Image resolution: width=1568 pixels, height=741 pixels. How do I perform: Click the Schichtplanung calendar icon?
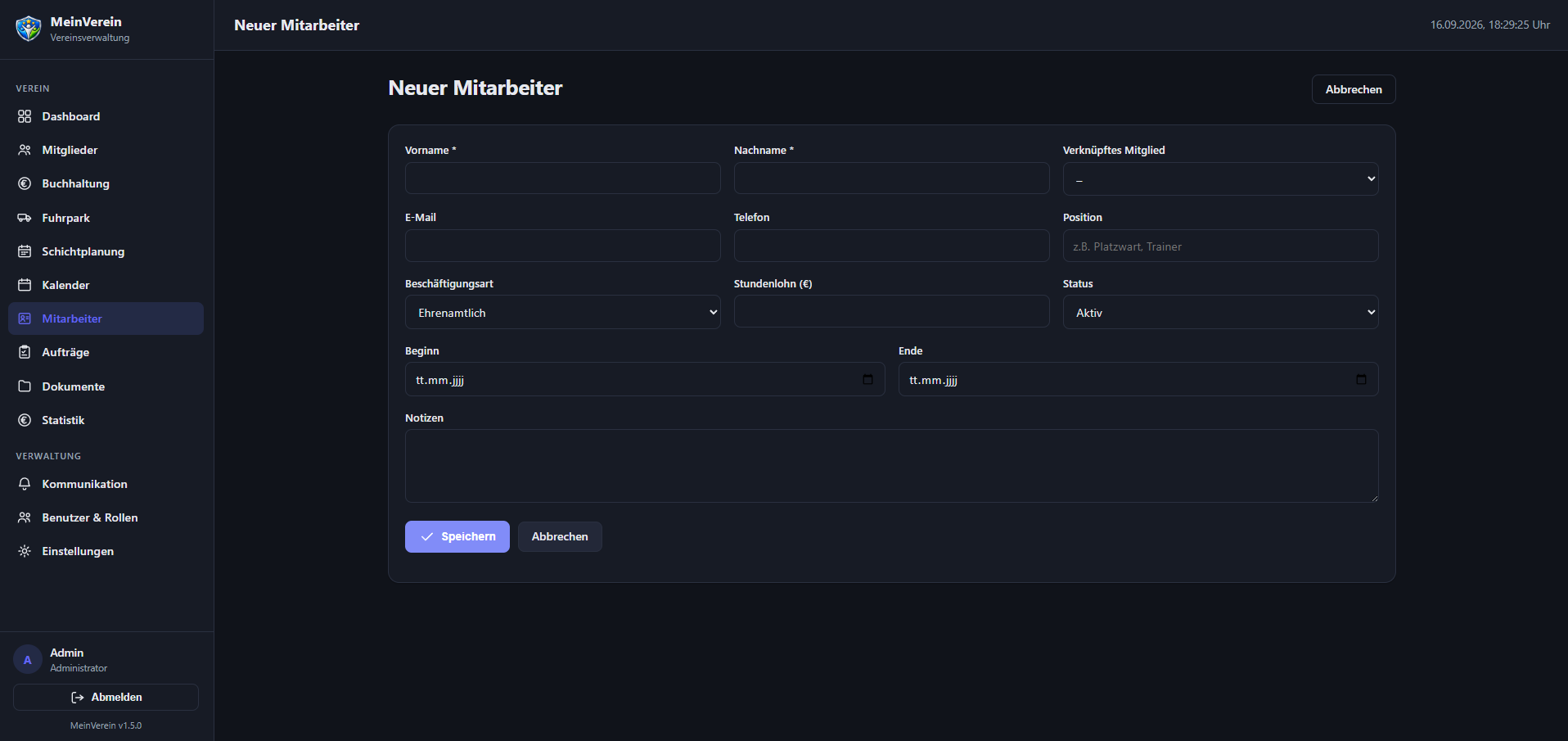point(25,251)
